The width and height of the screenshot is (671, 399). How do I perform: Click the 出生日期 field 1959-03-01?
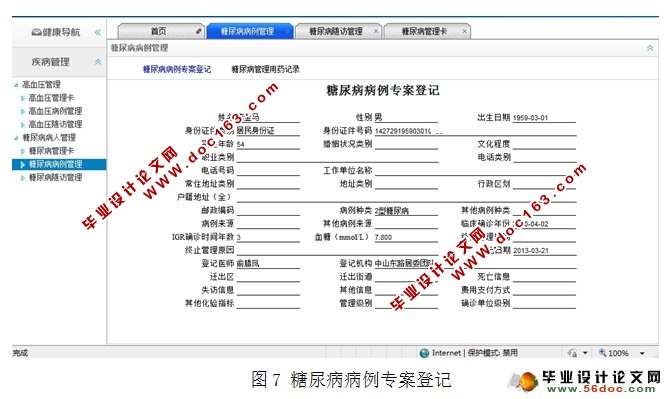pyautogui.click(x=544, y=117)
